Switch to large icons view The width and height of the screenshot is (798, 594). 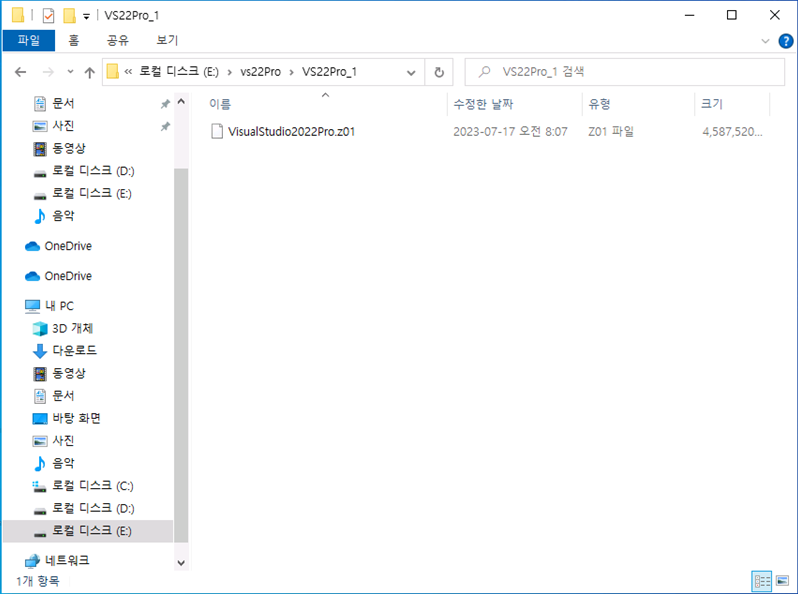[782, 581]
